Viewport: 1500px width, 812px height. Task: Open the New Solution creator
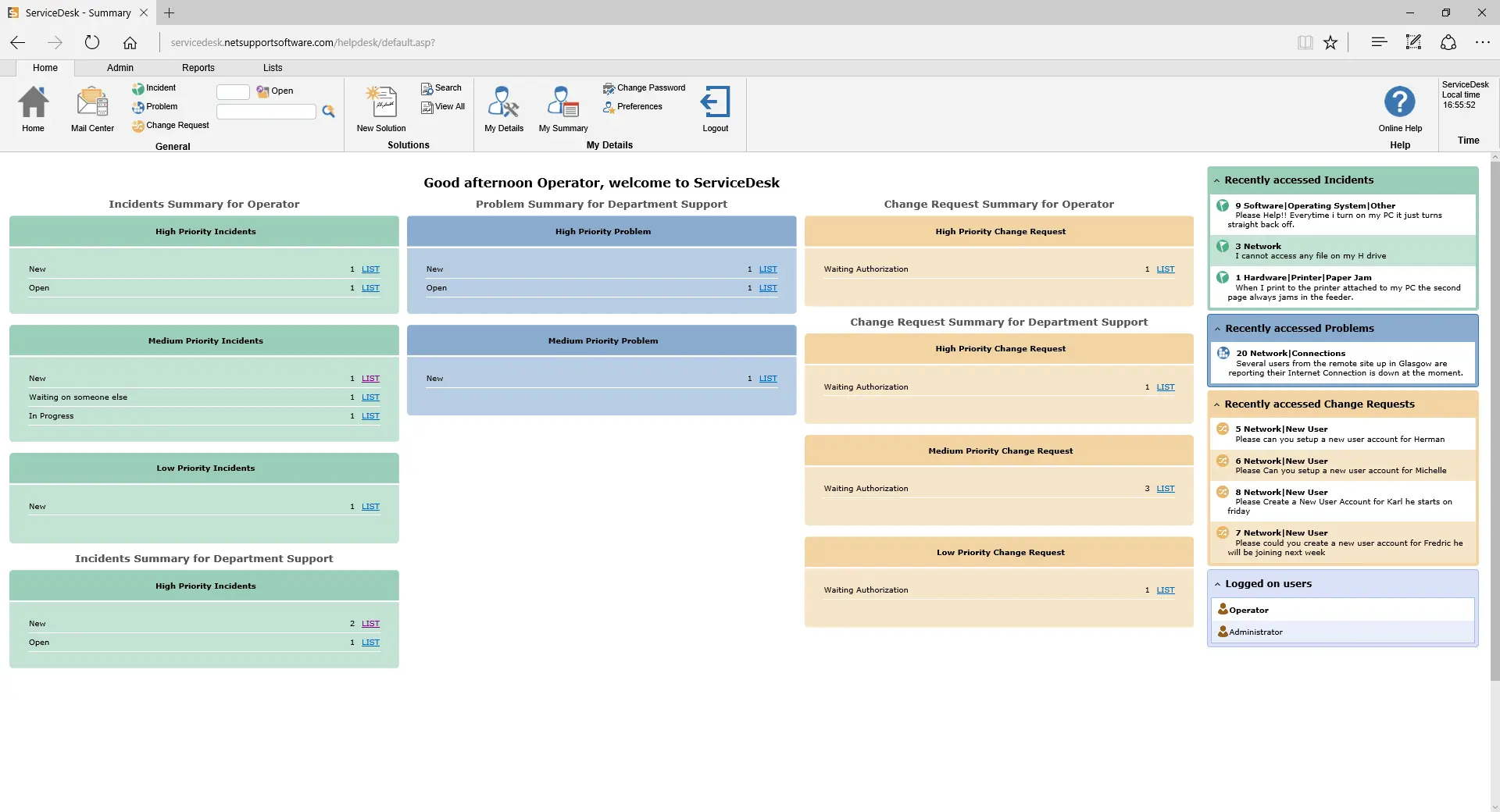pos(380,108)
